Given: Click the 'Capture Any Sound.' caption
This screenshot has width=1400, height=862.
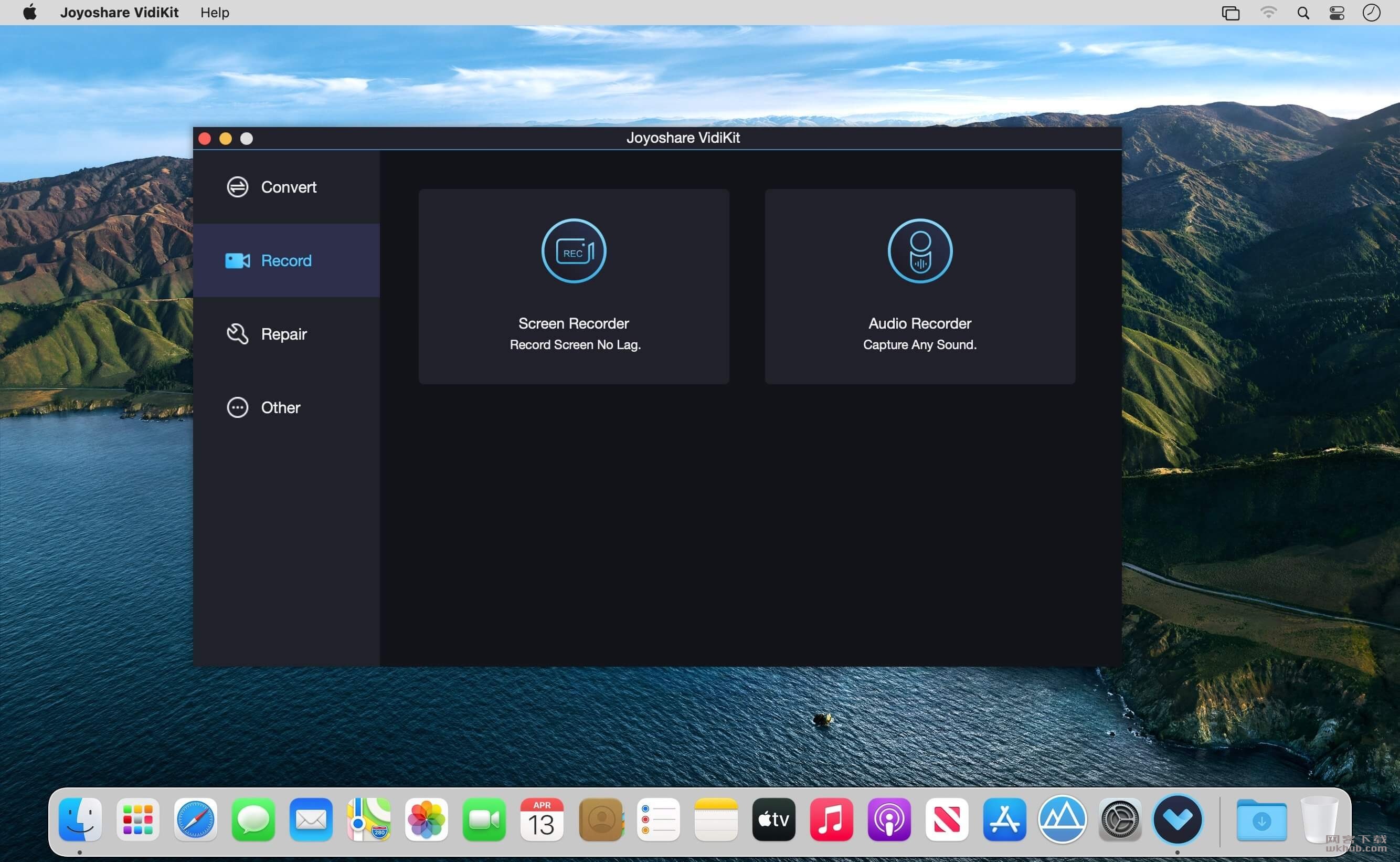Looking at the screenshot, I should coord(920,344).
